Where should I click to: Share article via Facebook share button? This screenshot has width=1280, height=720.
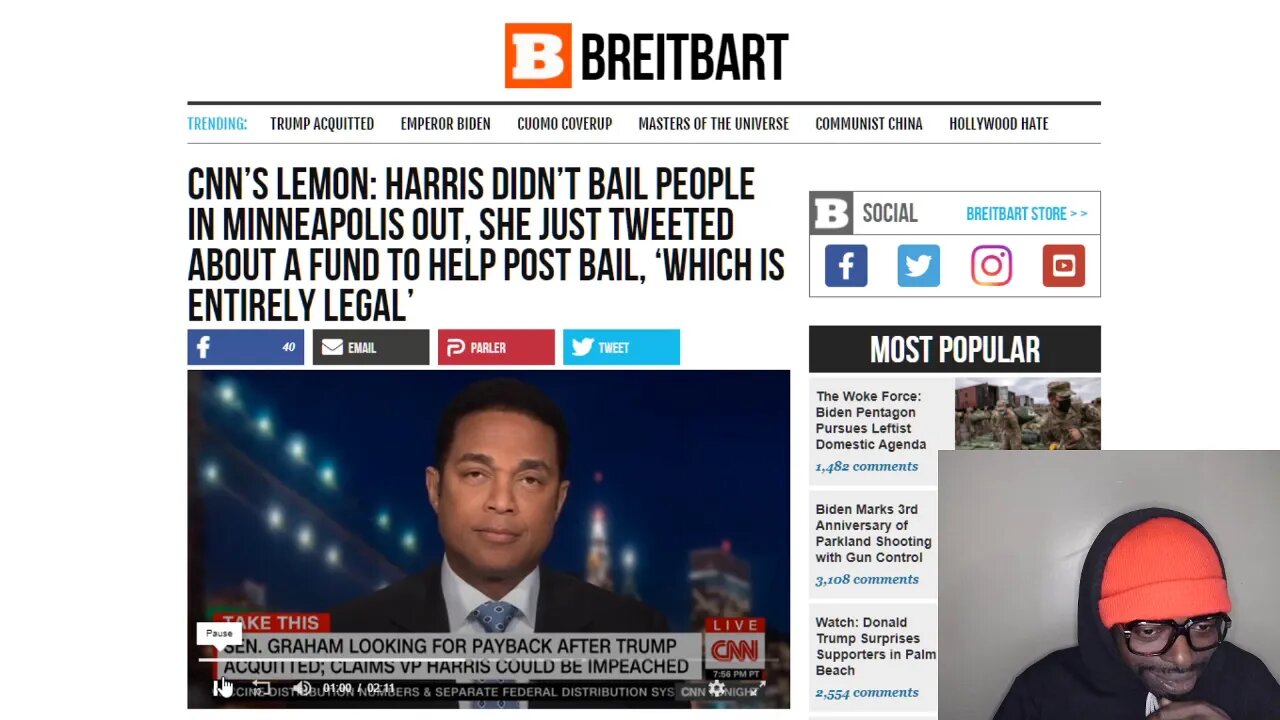click(x=245, y=347)
